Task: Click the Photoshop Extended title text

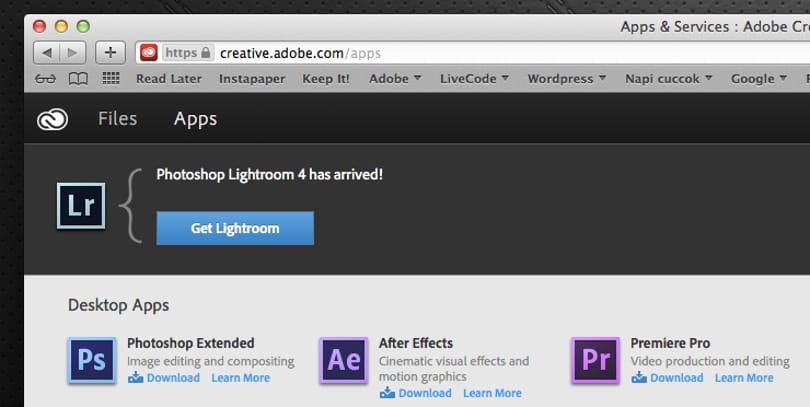Action: (191, 343)
